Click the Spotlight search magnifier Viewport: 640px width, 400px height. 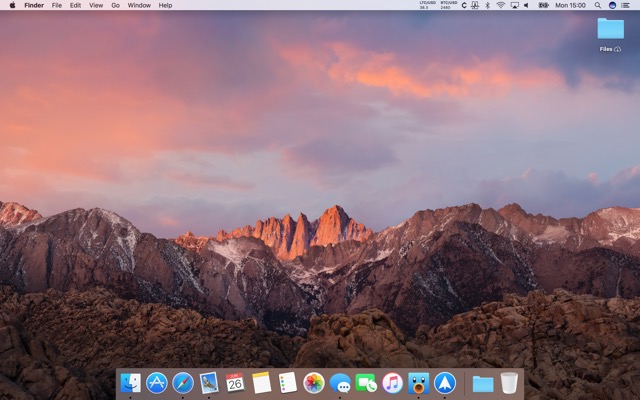click(598, 5)
